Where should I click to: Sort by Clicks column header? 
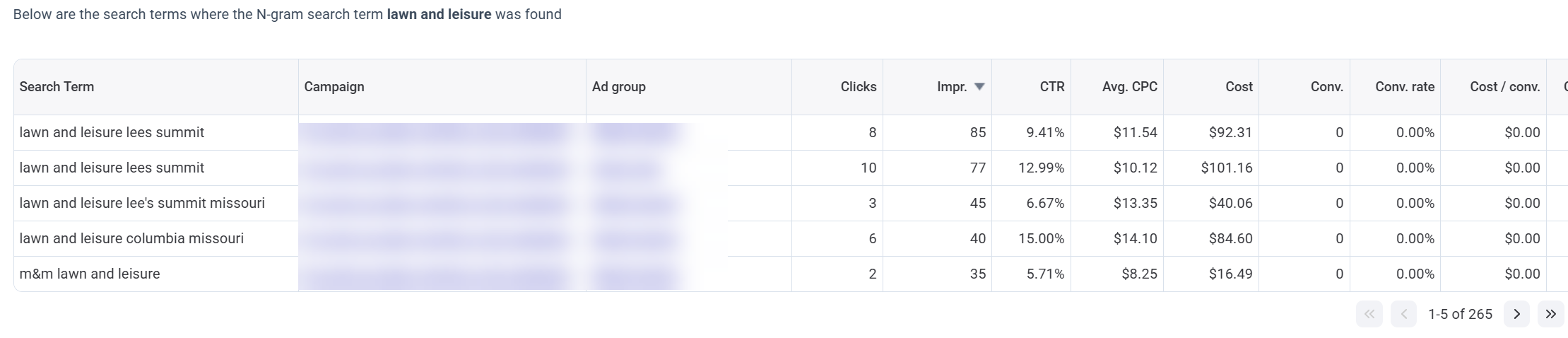pos(858,87)
